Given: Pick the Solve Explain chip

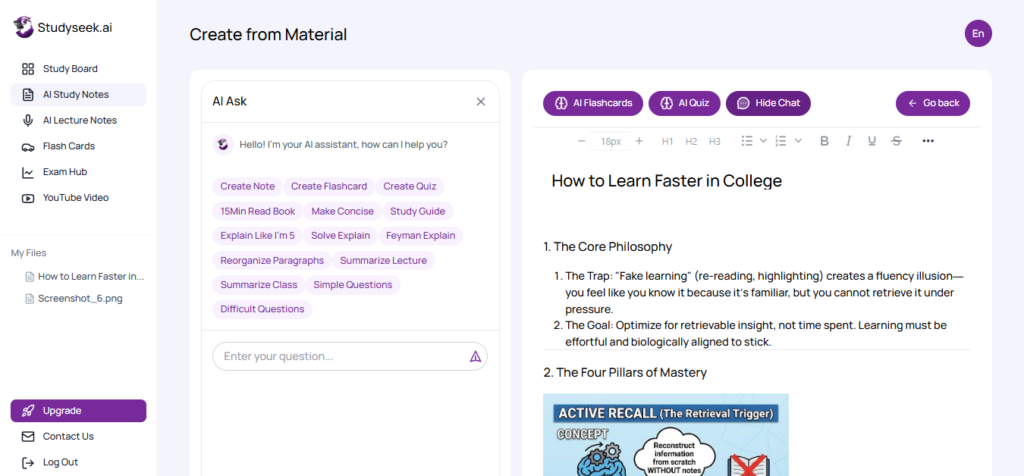Looking at the screenshot, I should tap(341, 235).
